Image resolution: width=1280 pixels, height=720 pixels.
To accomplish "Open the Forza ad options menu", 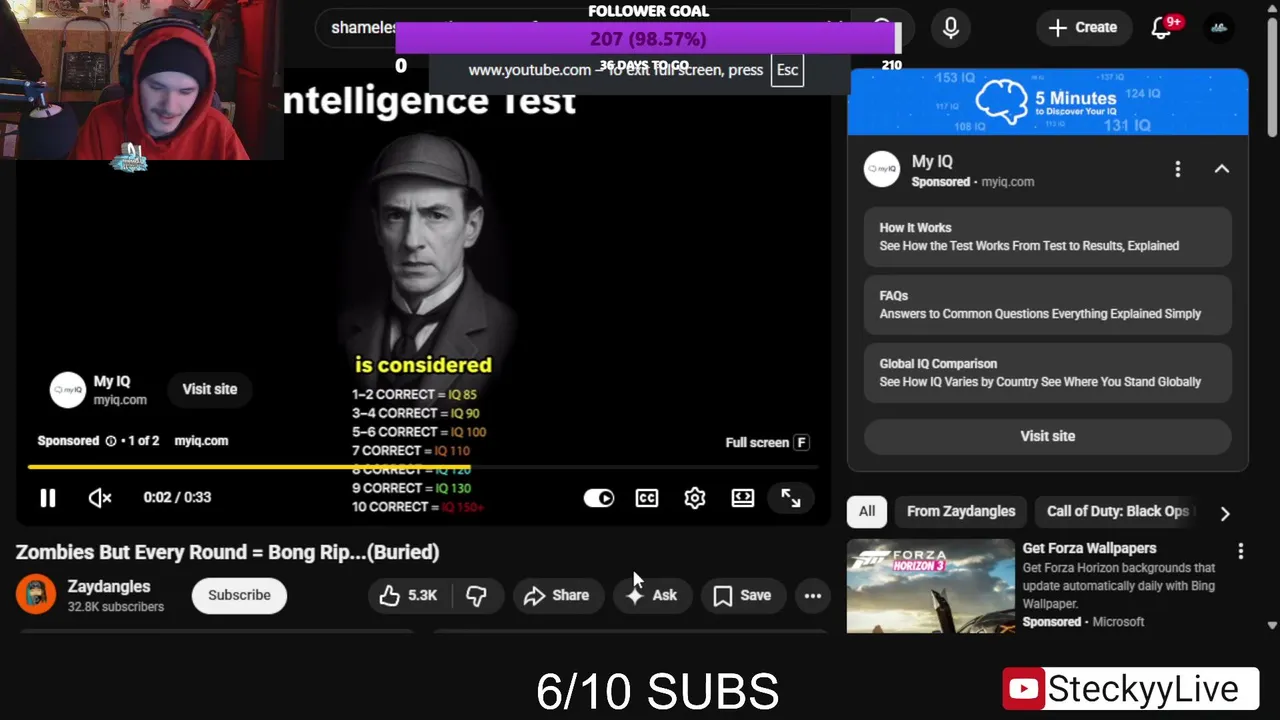I will (x=1241, y=551).
